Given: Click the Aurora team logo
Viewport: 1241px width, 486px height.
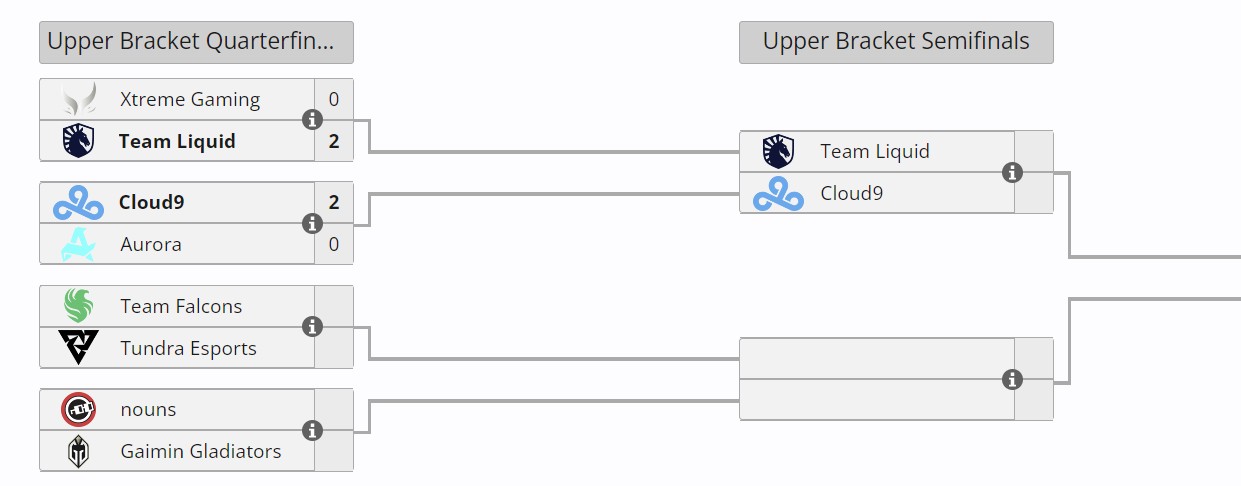Looking at the screenshot, I should [78, 244].
